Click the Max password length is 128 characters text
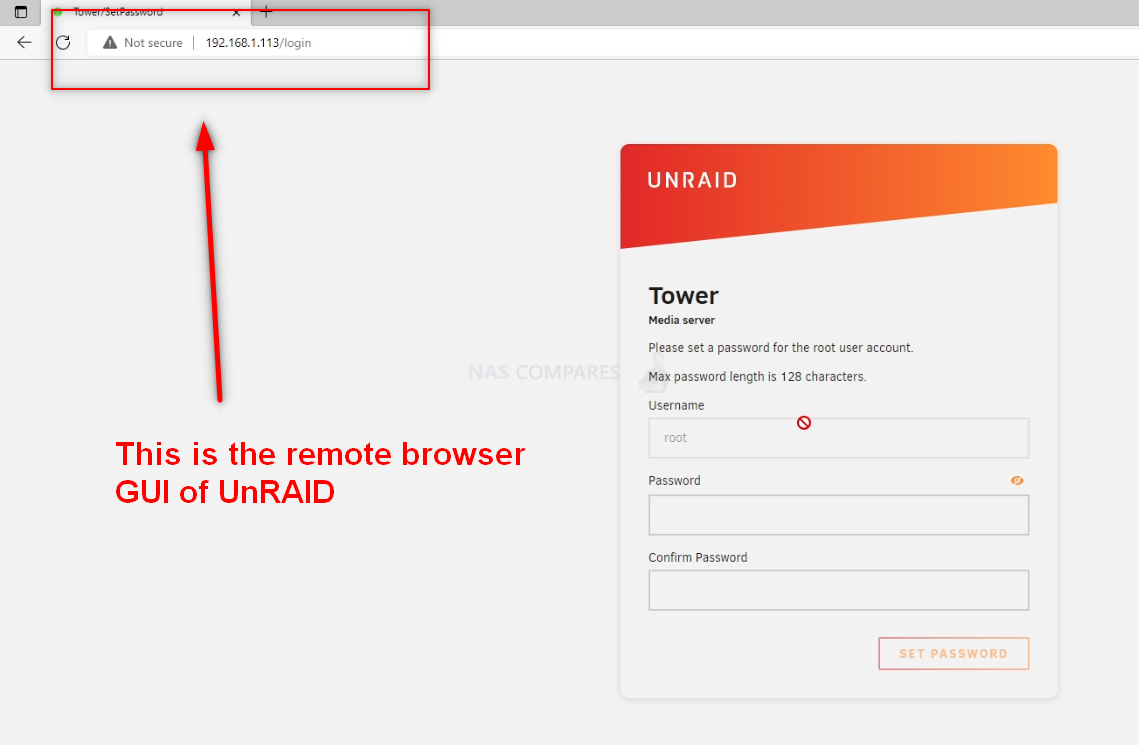 point(757,377)
